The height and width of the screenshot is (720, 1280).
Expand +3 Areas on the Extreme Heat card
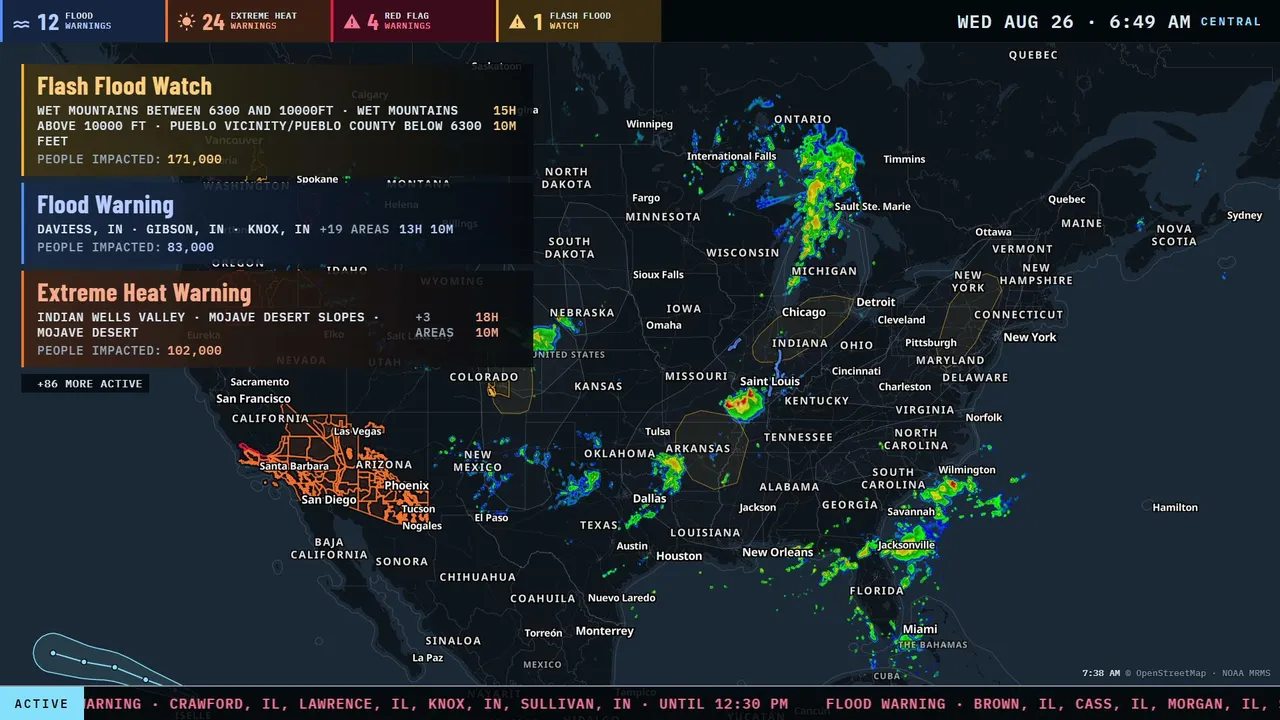[434, 325]
